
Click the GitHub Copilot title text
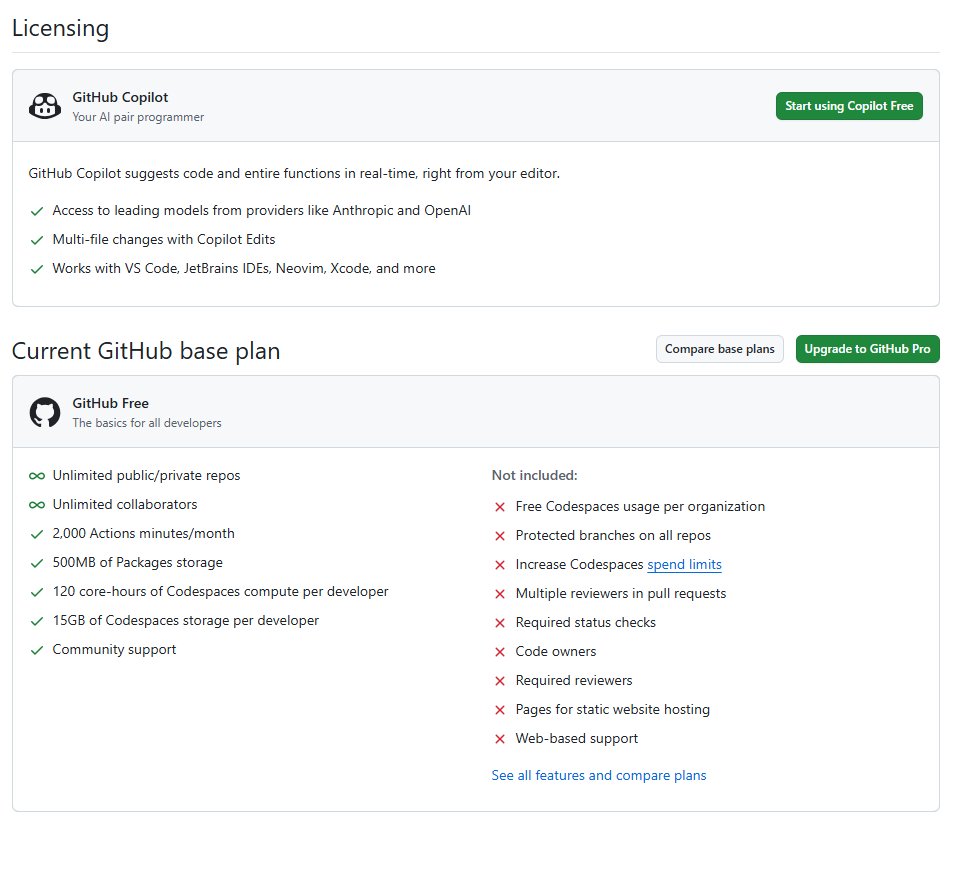tap(120, 97)
